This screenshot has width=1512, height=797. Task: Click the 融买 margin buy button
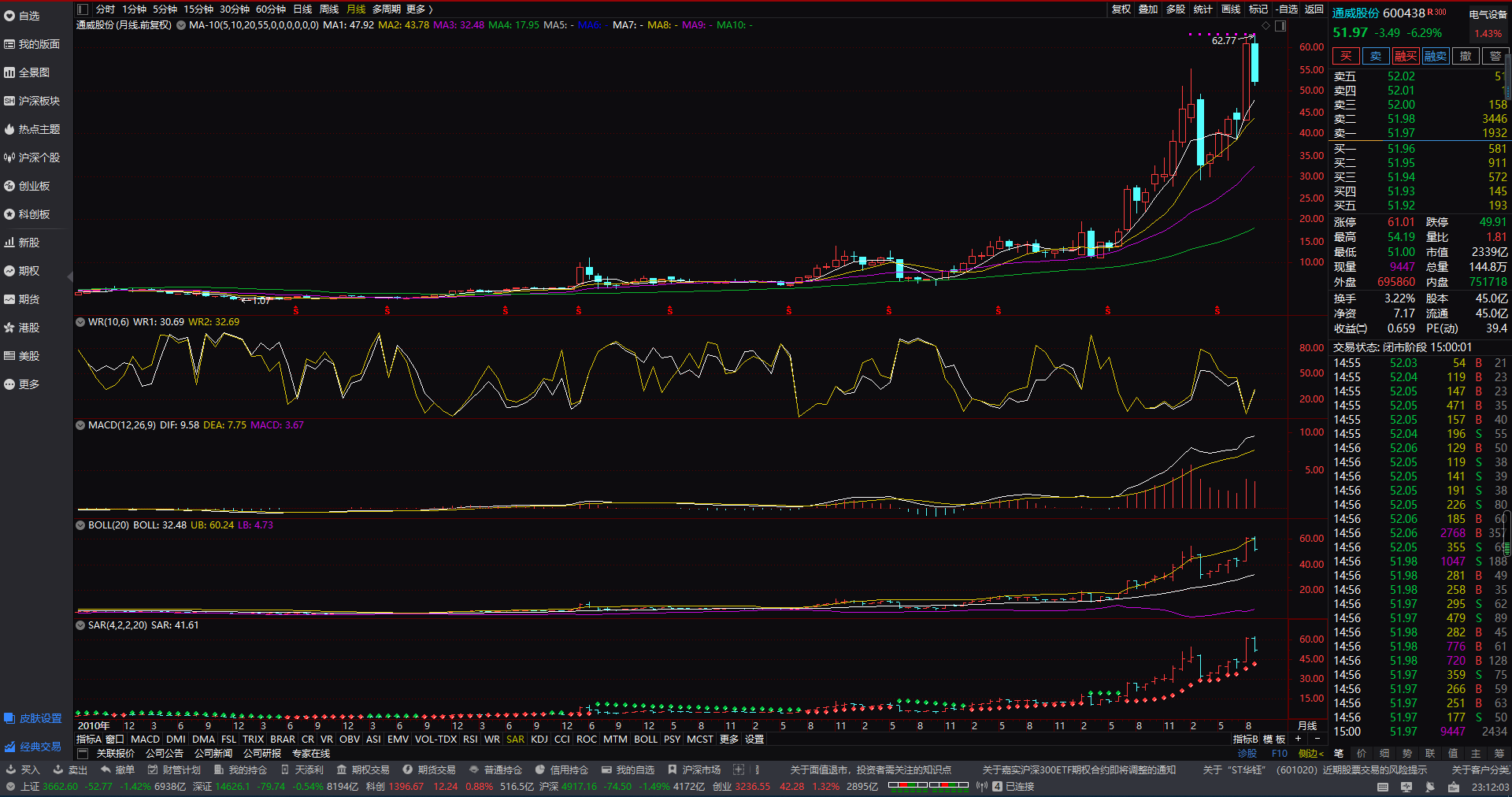pos(1406,56)
